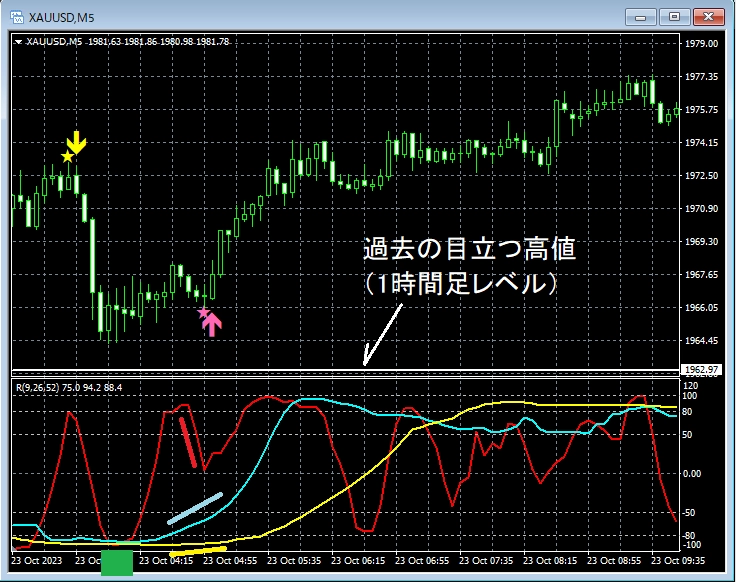
Task: Click the XAUUSD,M5 title bar text
Action: (61, 18)
